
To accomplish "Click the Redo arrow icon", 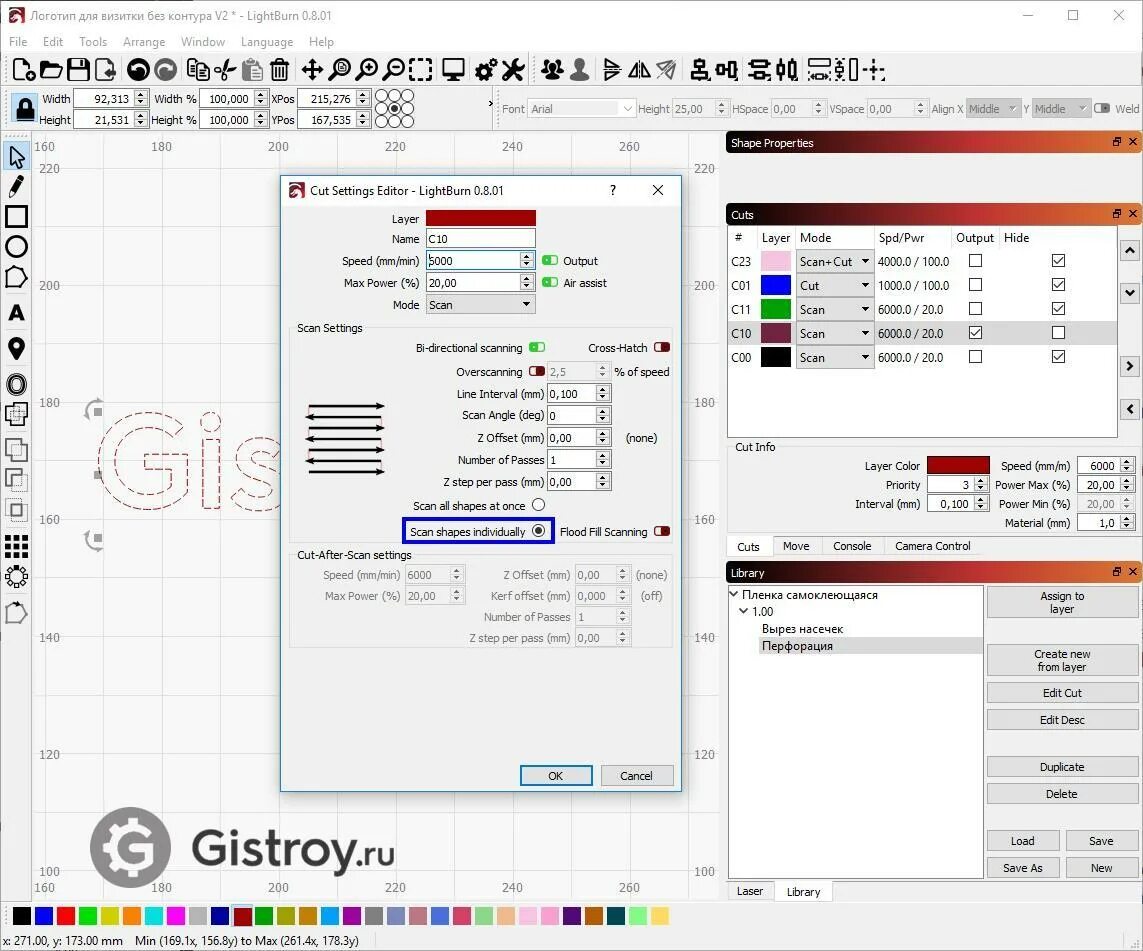I will click(x=166, y=70).
